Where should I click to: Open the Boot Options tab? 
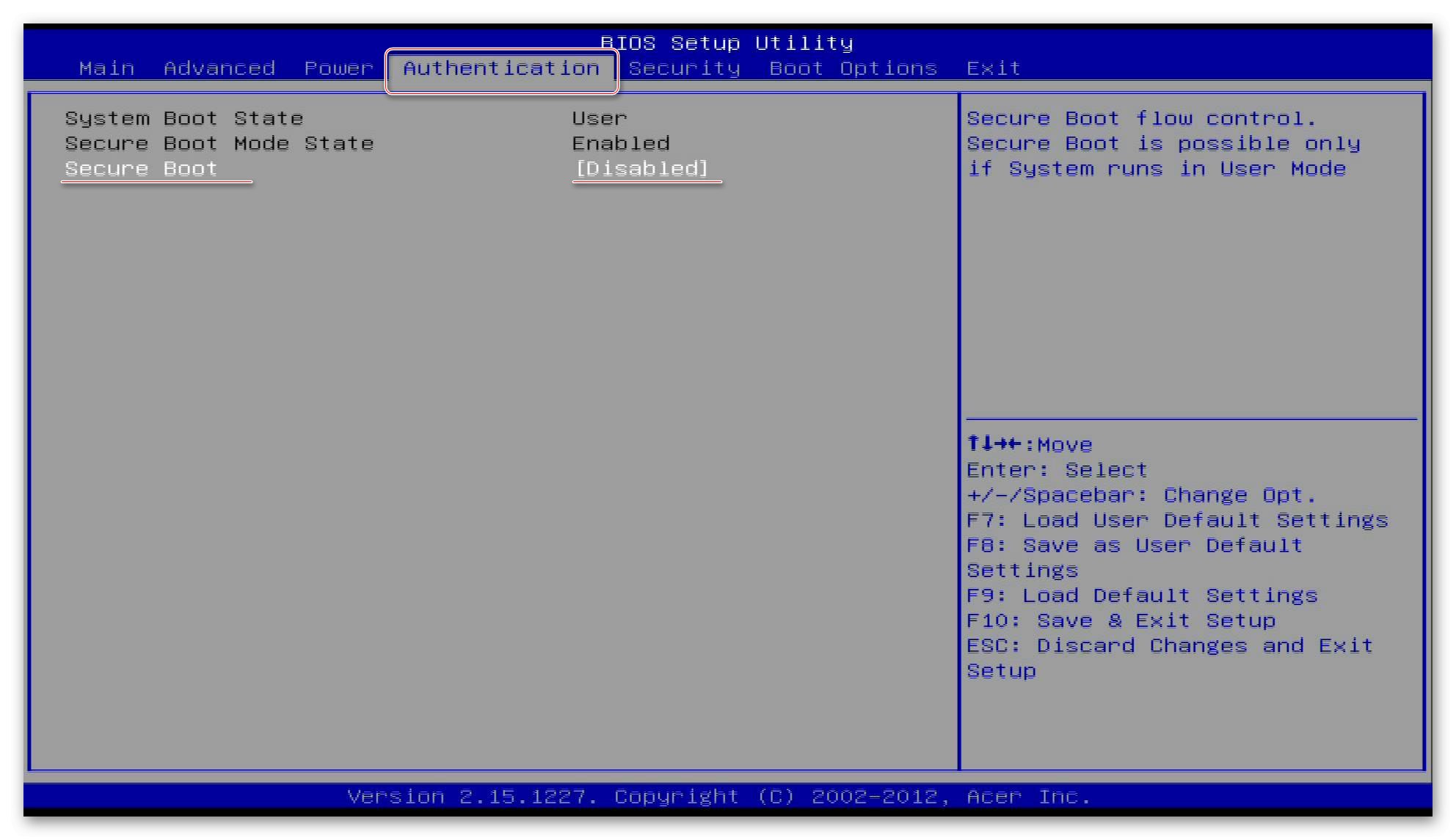(x=853, y=68)
